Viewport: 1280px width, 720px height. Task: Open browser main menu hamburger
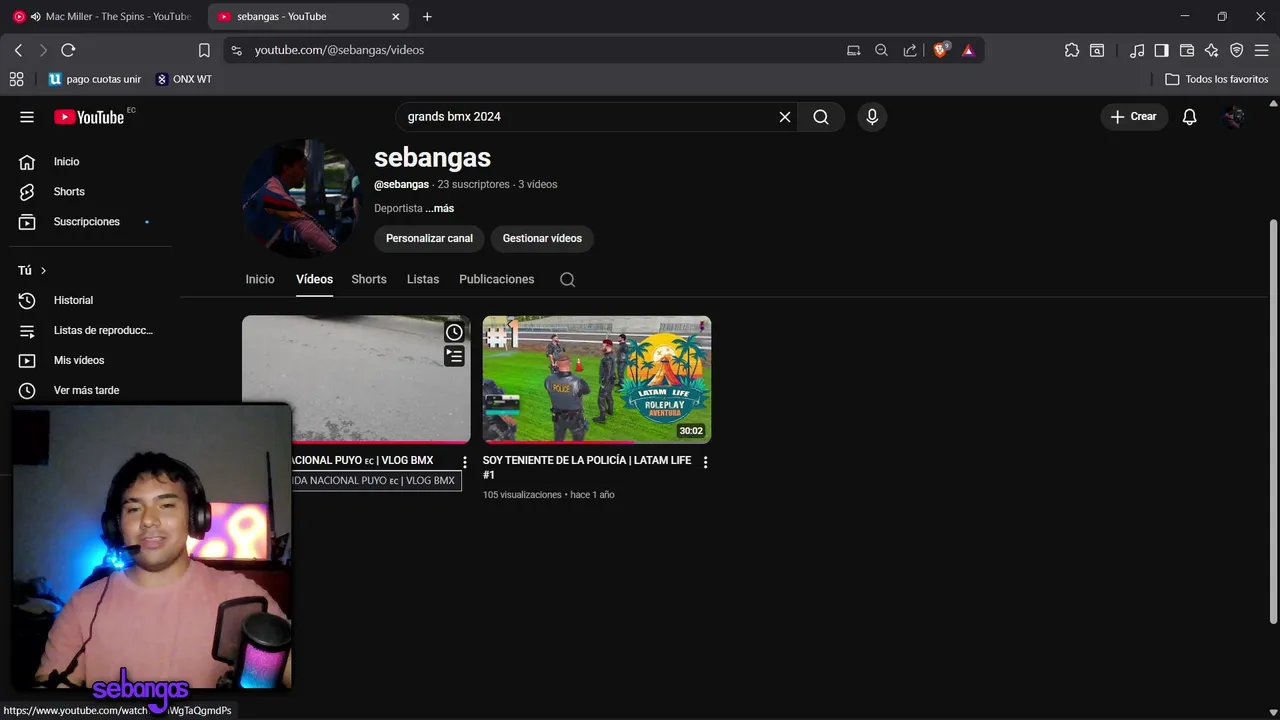pyautogui.click(x=1261, y=50)
